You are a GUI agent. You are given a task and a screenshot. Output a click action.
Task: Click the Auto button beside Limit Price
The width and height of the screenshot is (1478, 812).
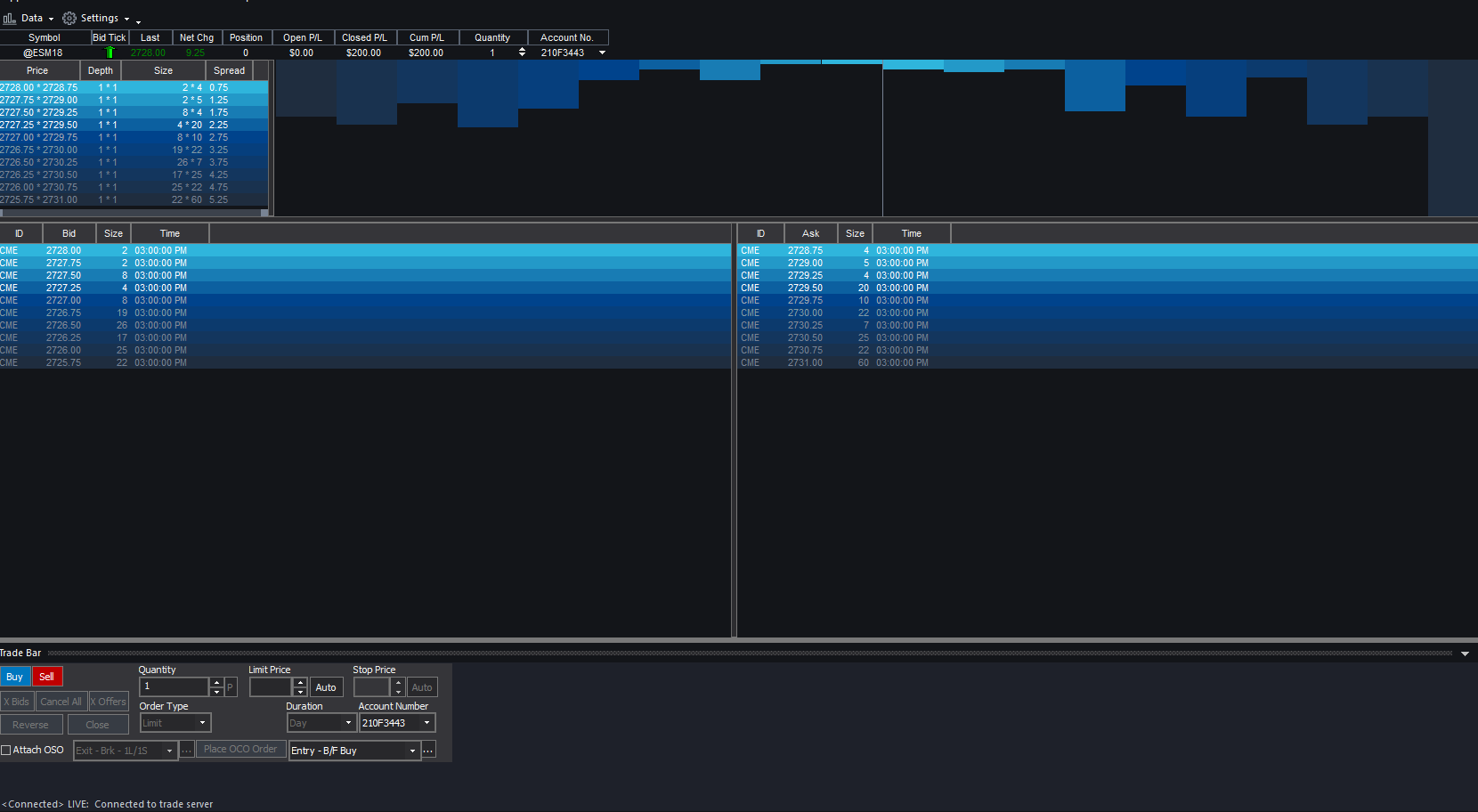(326, 687)
